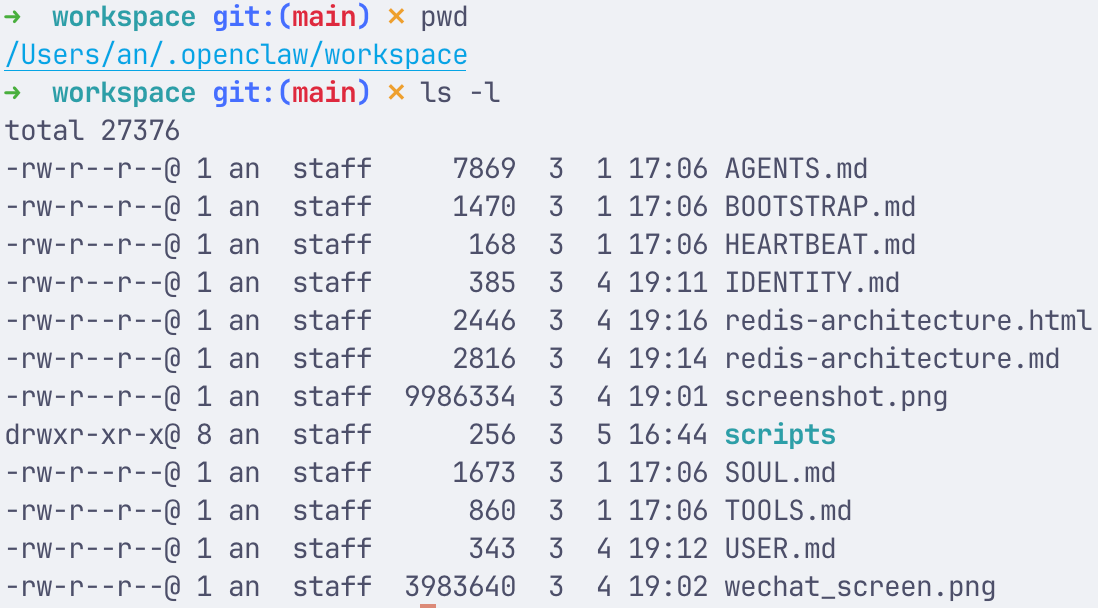Click the redis-architecture.md filename
The height and width of the screenshot is (608, 1098).
tap(892, 359)
